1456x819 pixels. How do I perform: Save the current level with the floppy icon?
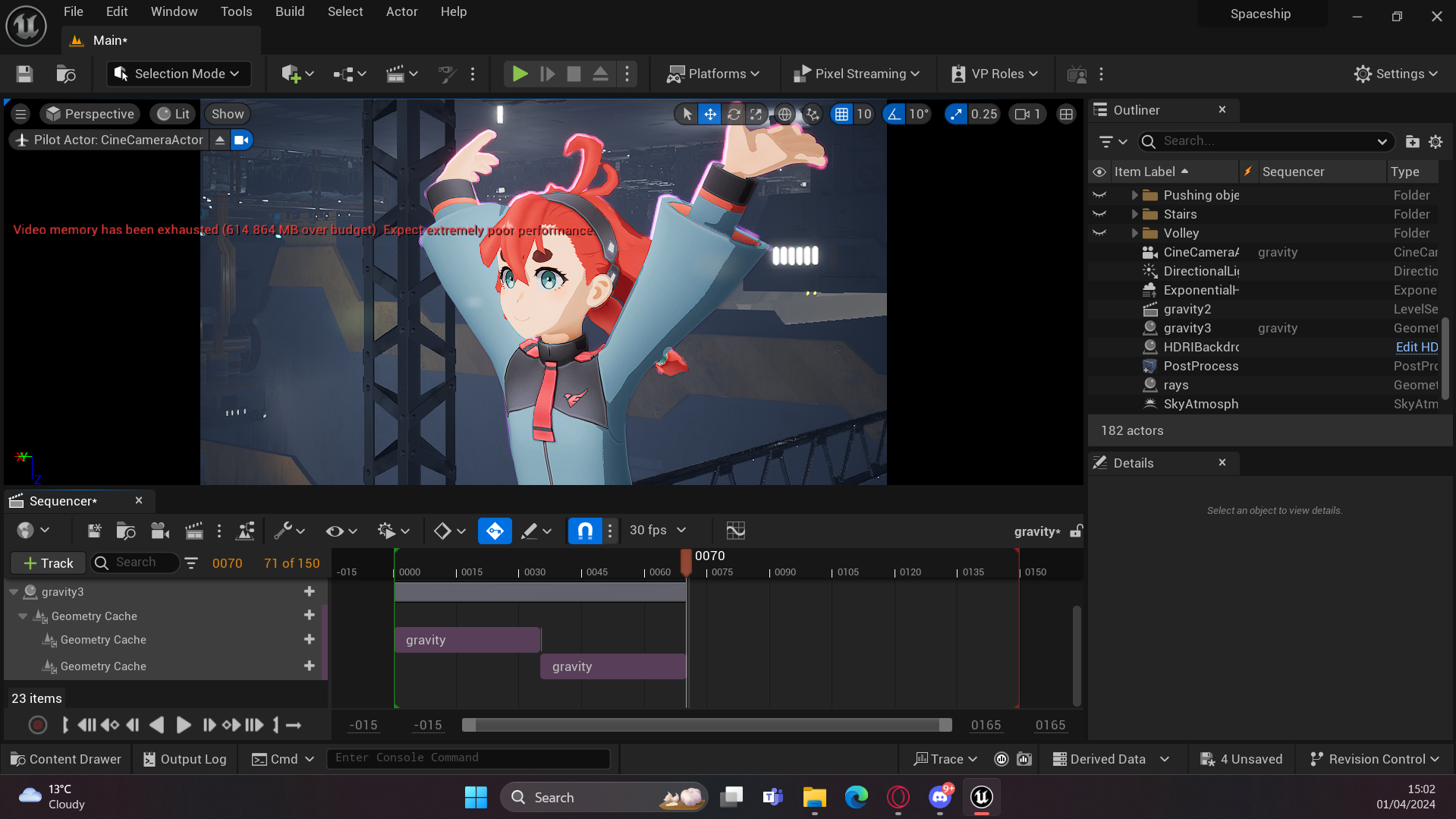tap(24, 74)
